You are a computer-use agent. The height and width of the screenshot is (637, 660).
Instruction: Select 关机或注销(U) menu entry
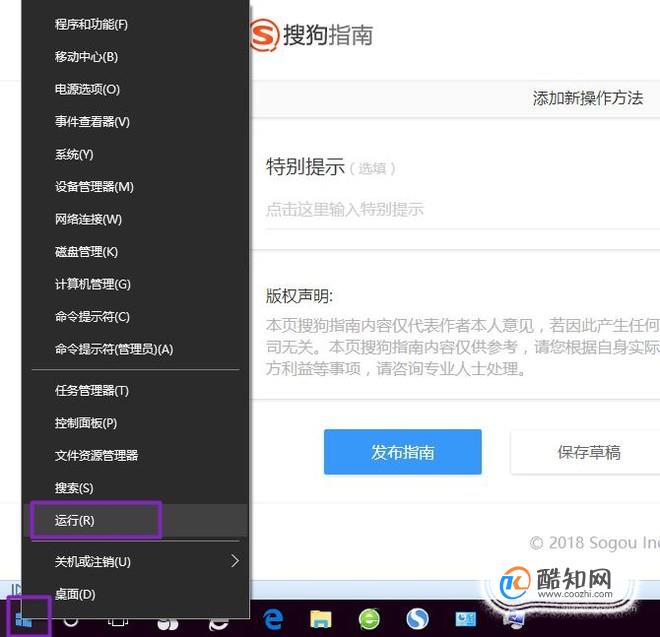coord(136,561)
